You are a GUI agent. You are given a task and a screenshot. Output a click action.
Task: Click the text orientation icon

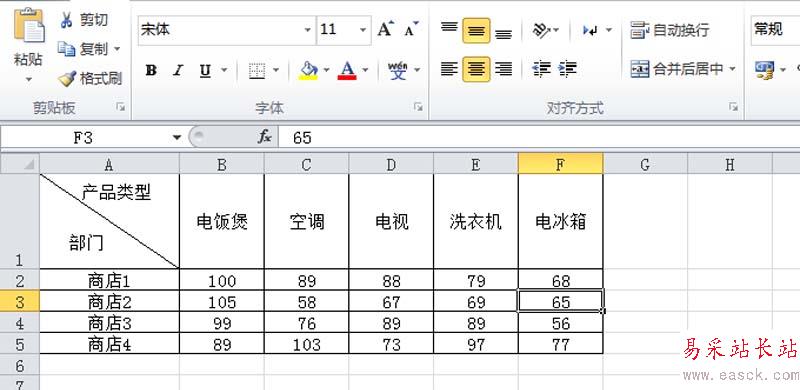pos(540,30)
